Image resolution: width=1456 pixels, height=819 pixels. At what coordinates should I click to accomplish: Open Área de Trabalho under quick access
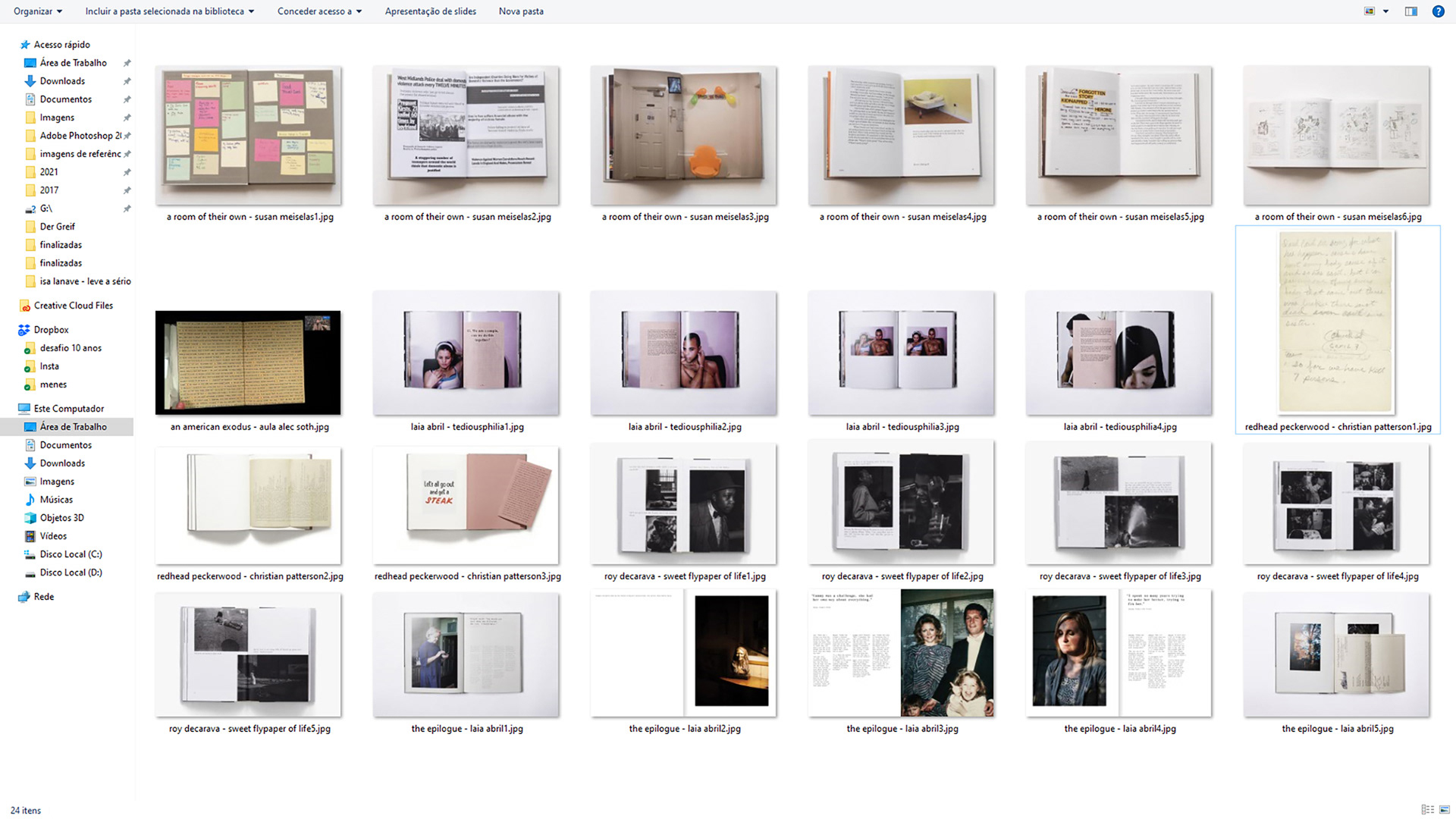pos(73,63)
